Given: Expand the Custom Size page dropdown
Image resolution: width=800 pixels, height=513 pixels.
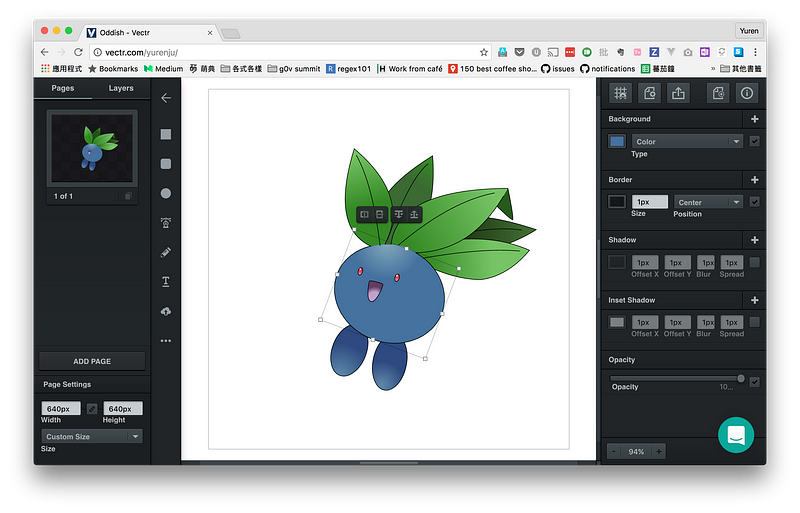Looking at the screenshot, I should coord(92,436).
